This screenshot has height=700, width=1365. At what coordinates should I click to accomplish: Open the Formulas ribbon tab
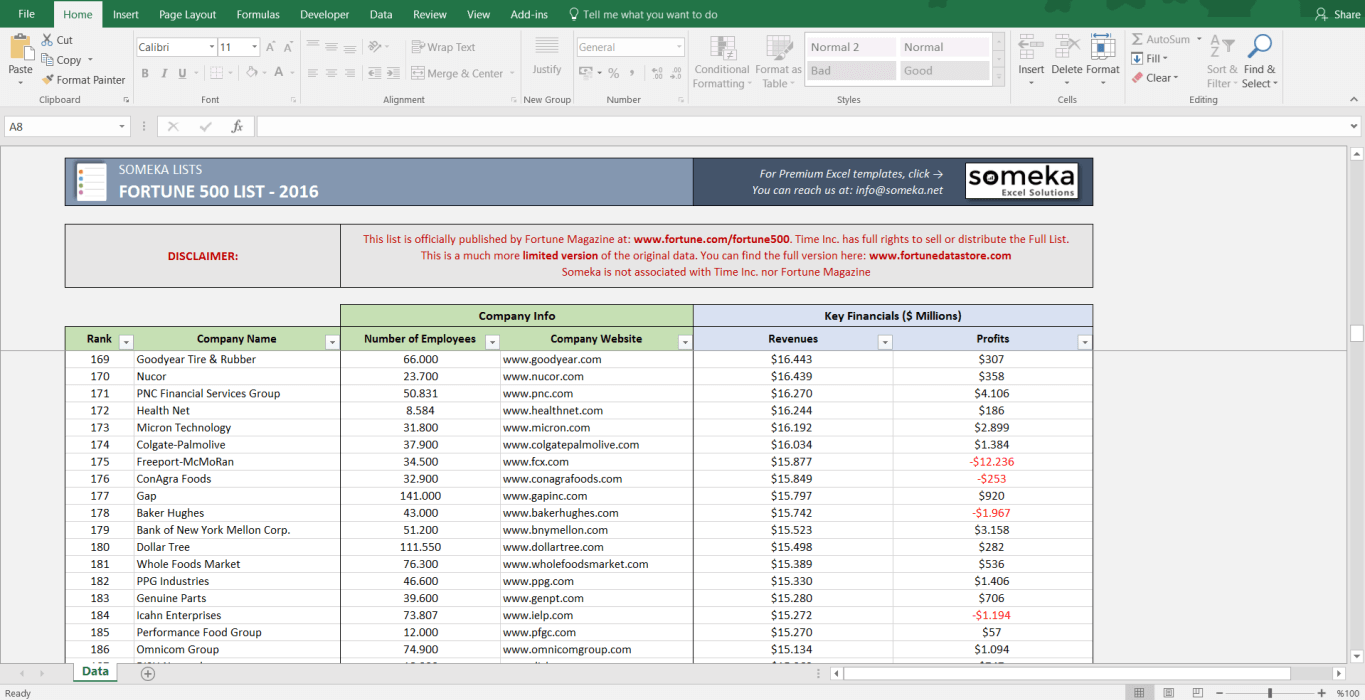[x=258, y=15]
